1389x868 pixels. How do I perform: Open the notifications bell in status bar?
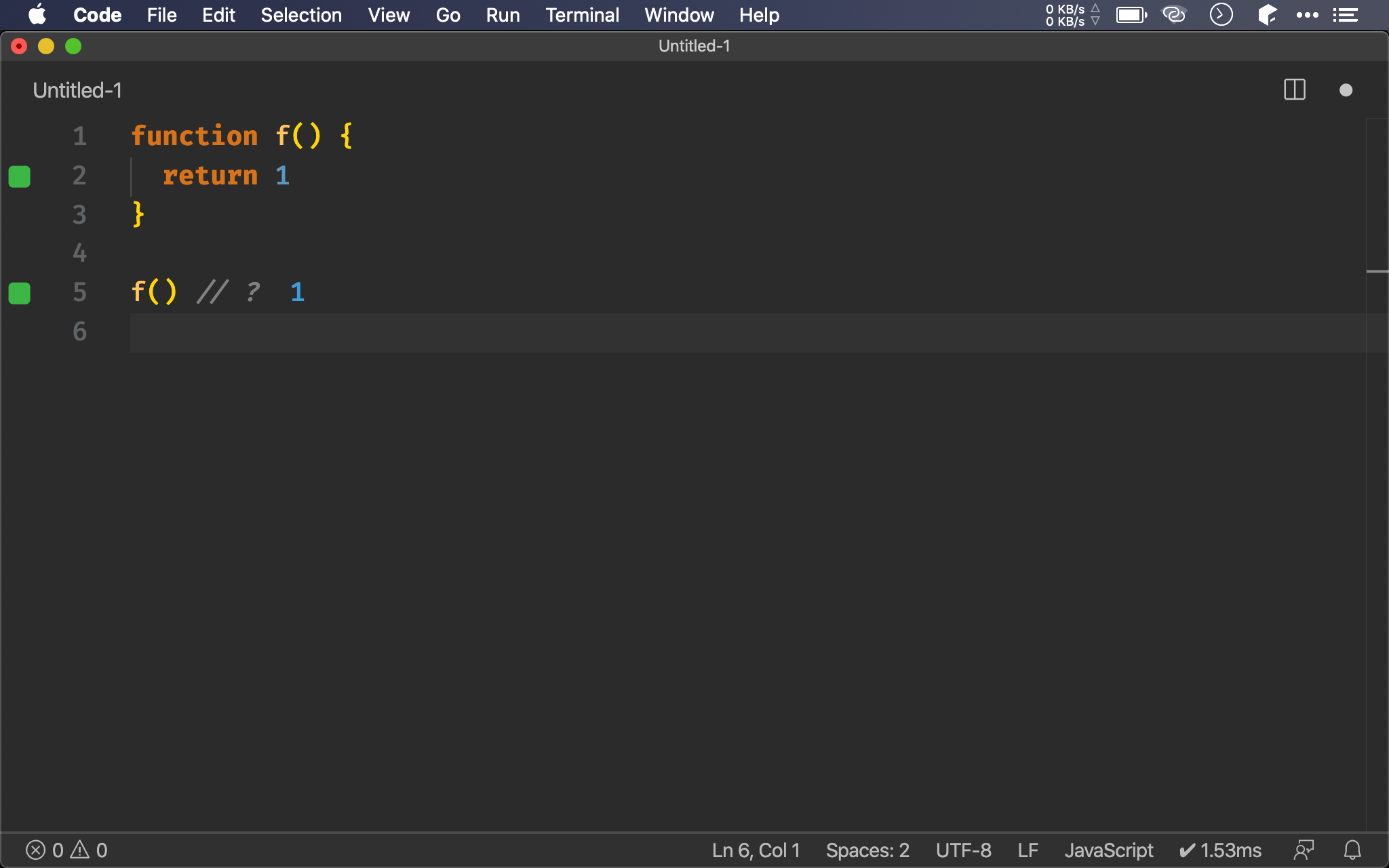(x=1352, y=850)
